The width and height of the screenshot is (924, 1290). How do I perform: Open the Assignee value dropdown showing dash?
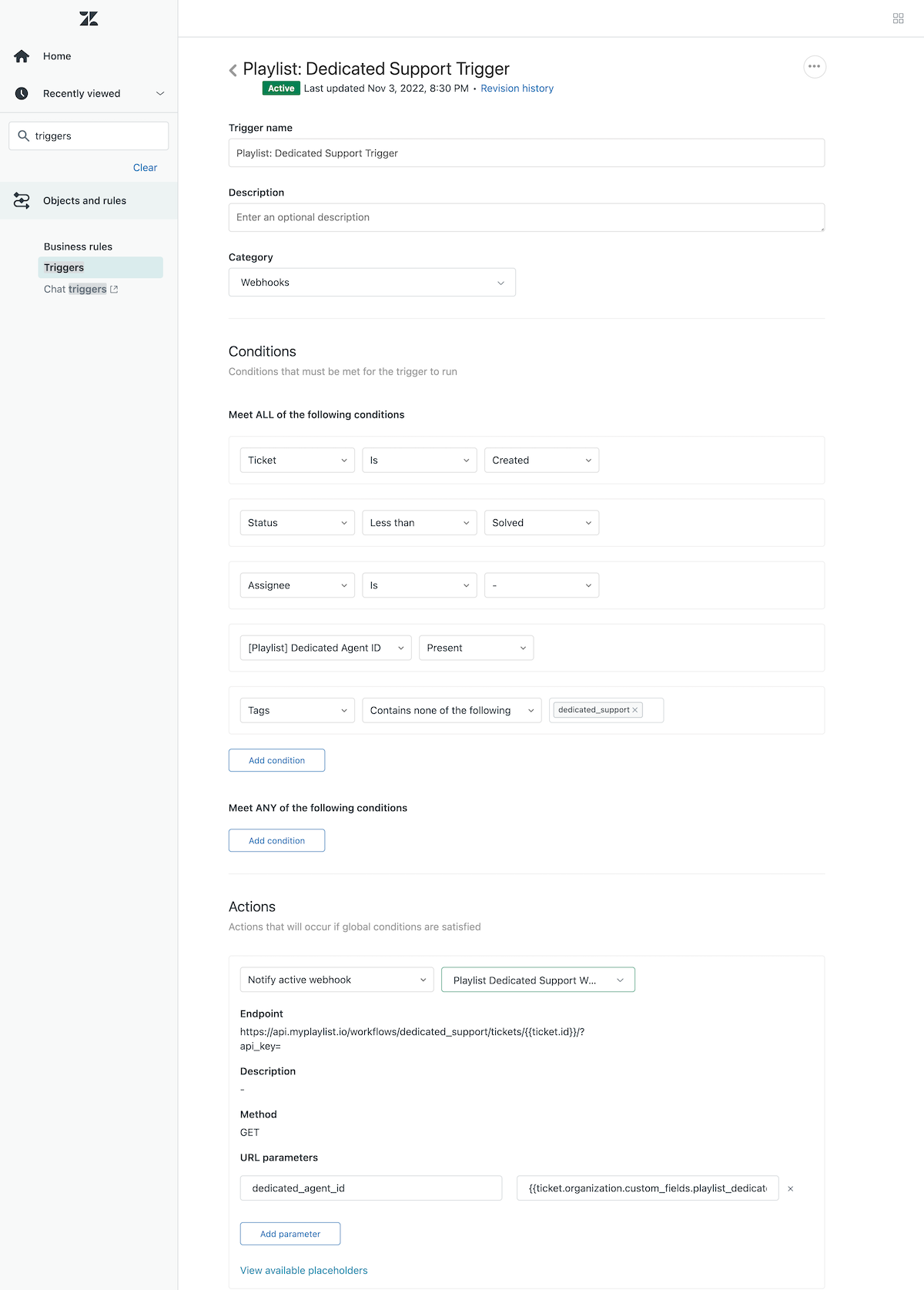(x=541, y=585)
